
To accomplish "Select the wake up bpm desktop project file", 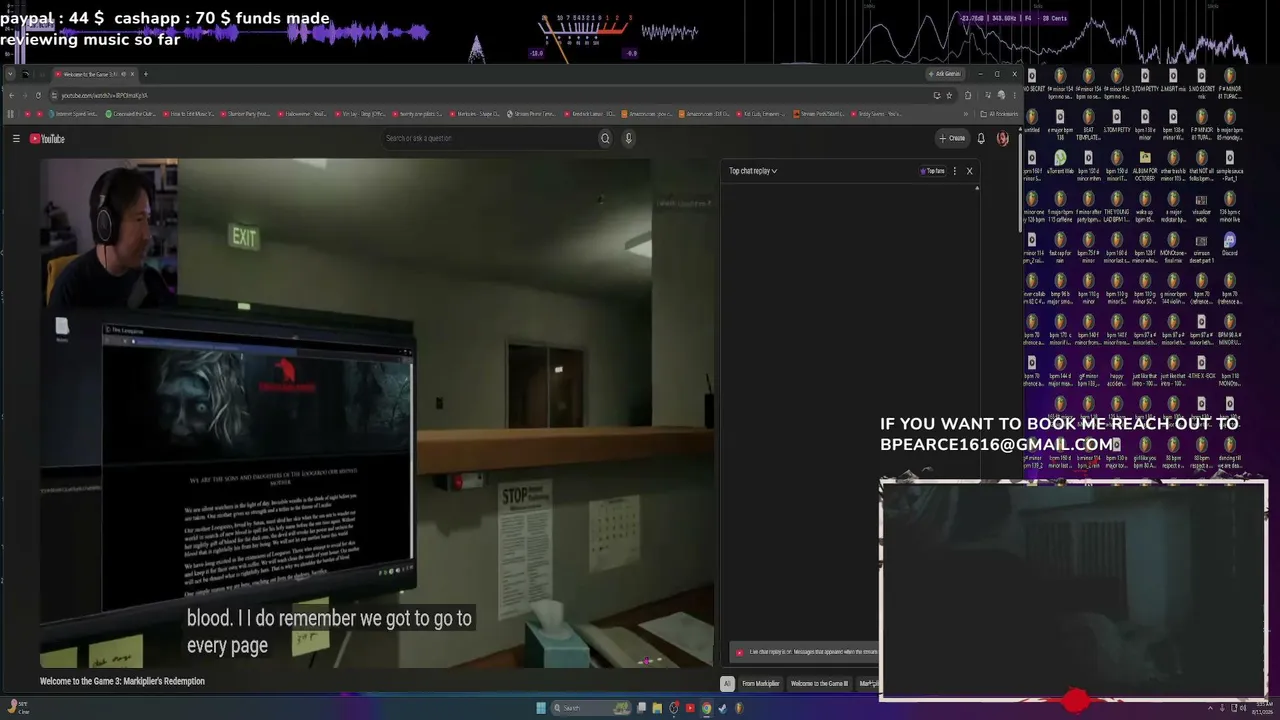I will pos(1145,208).
